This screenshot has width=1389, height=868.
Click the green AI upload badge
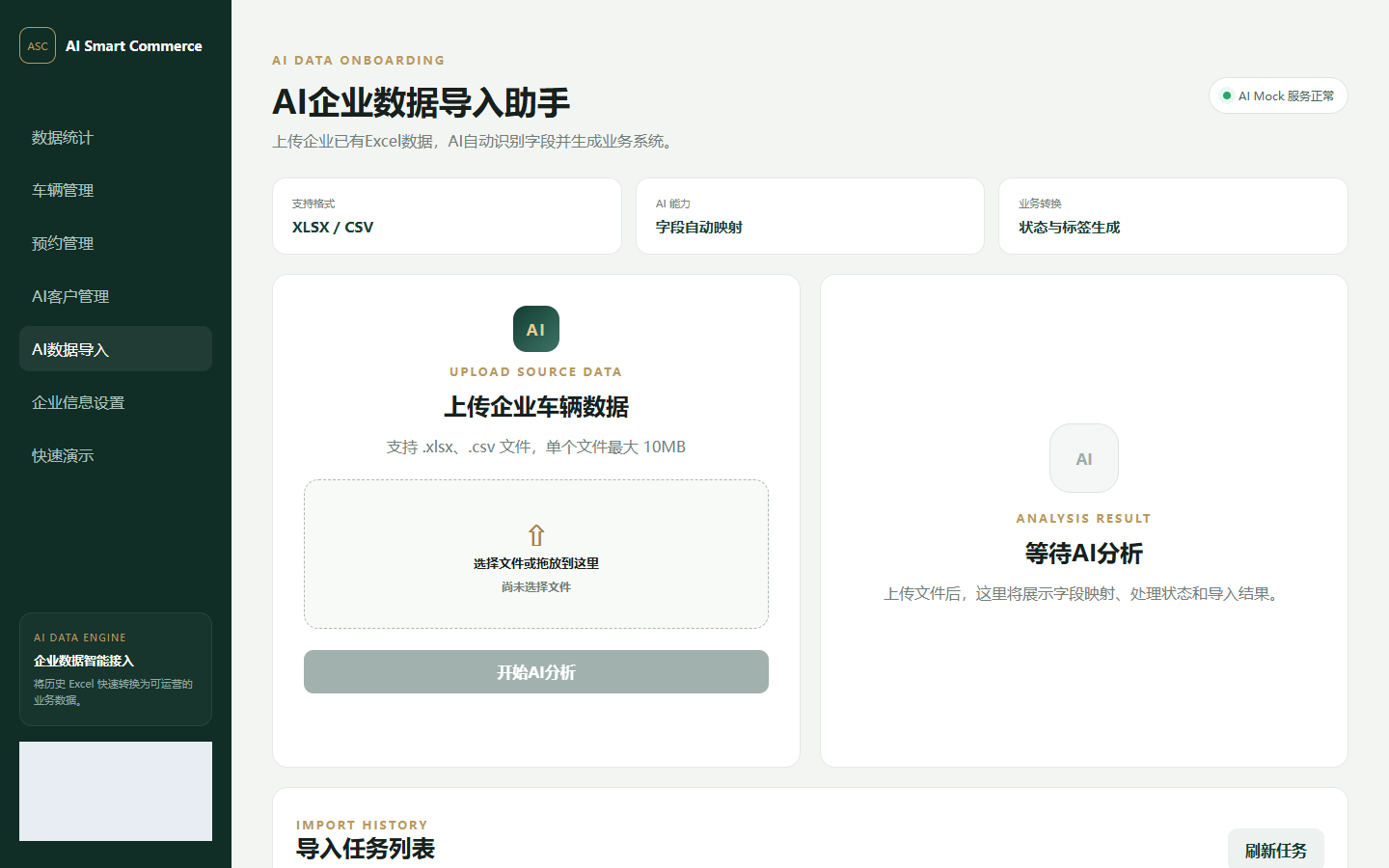pyautogui.click(x=536, y=329)
